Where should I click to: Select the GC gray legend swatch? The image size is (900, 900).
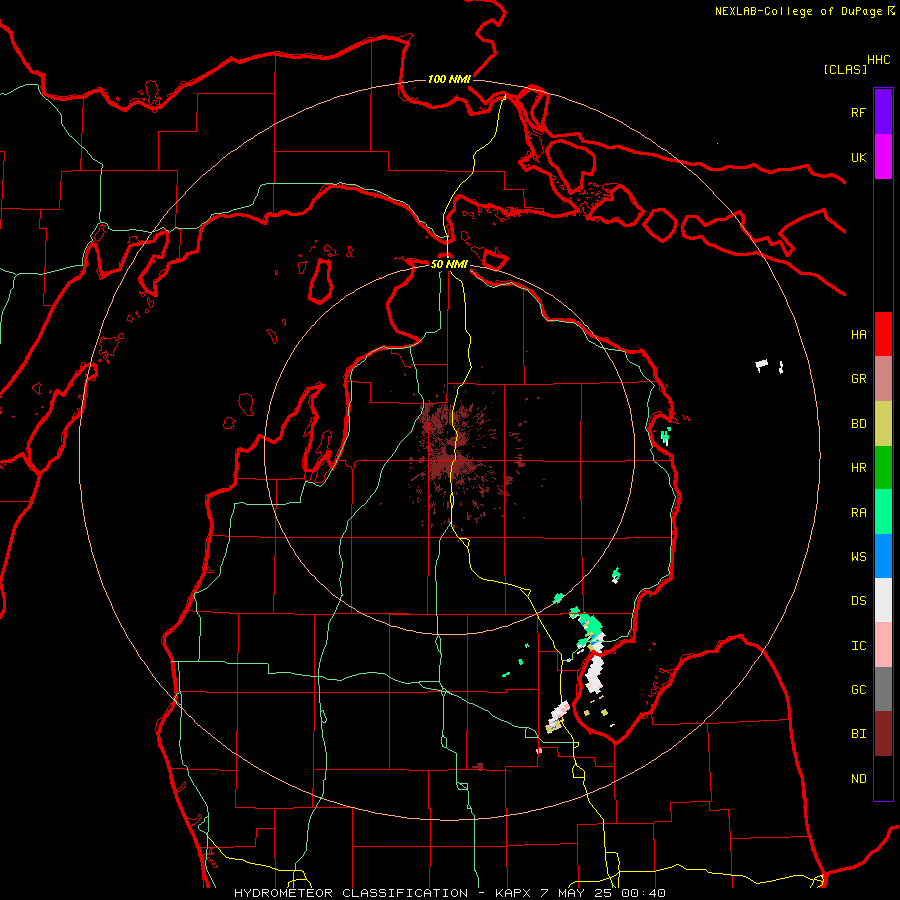(x=883, y=689)
